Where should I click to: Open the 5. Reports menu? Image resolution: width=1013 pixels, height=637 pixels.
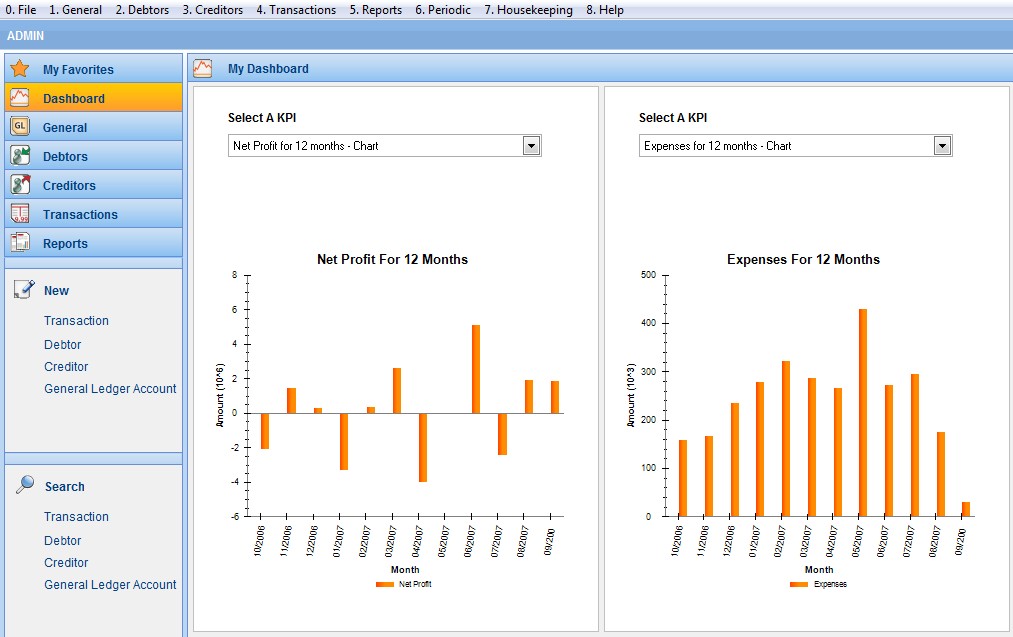[x=375, y=10]
